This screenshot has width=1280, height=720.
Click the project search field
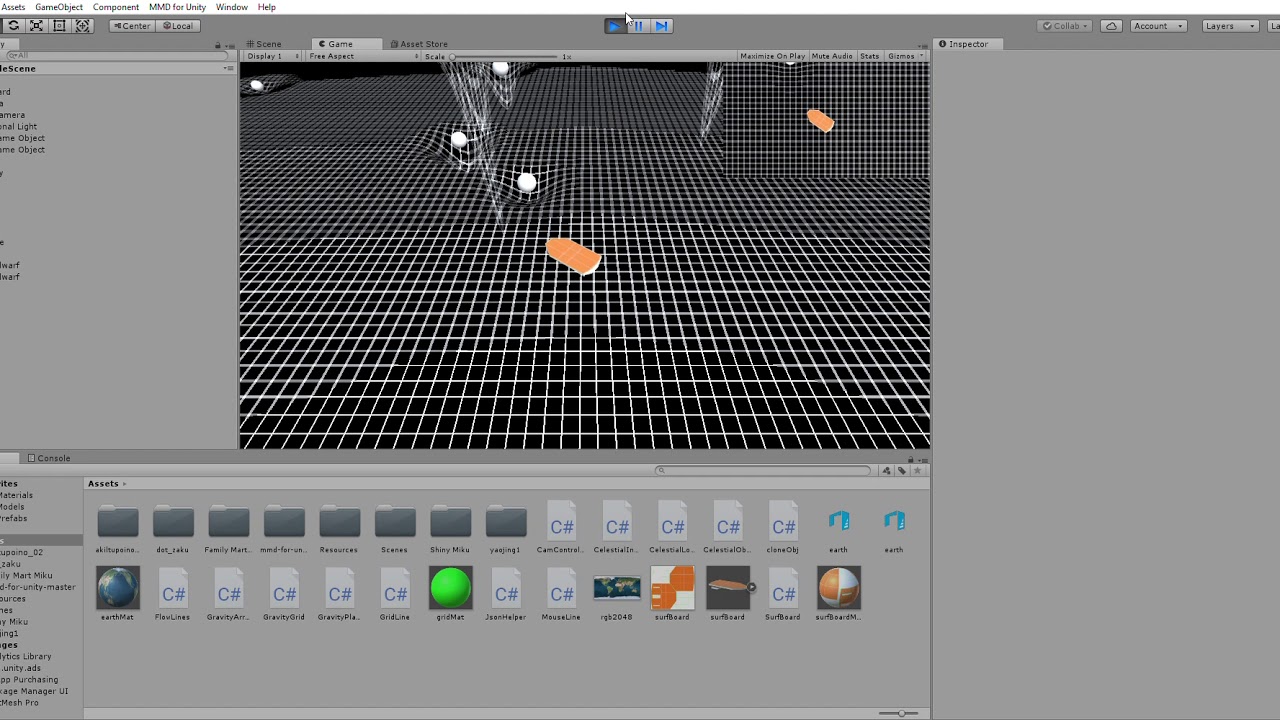point(764,470)
